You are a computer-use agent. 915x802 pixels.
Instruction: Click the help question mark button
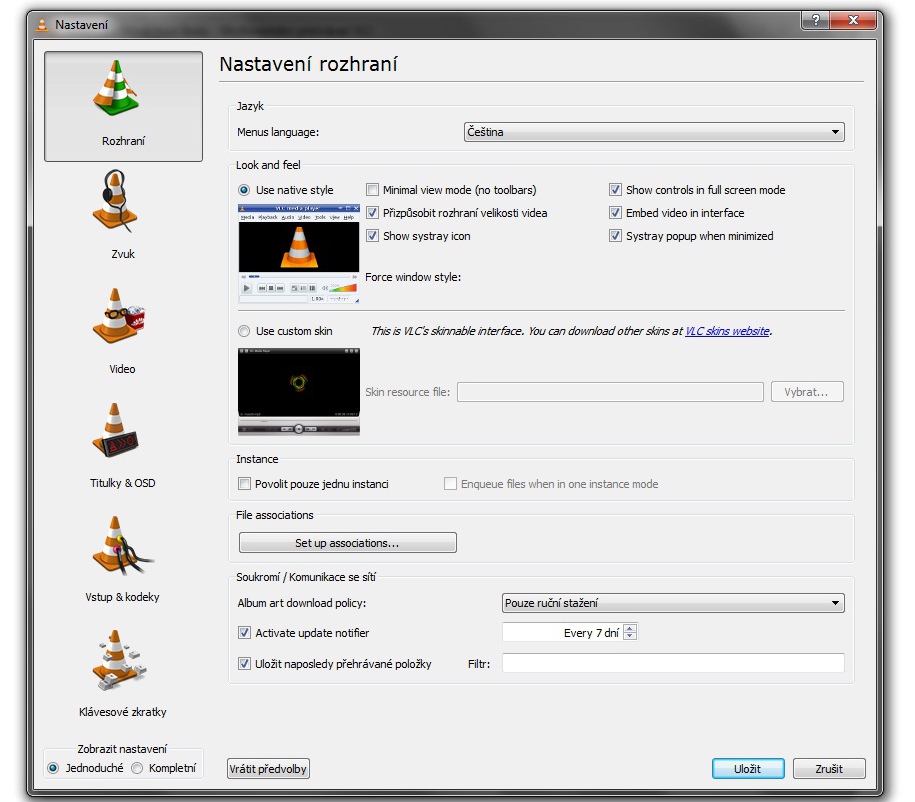click(x=816, y=20)
